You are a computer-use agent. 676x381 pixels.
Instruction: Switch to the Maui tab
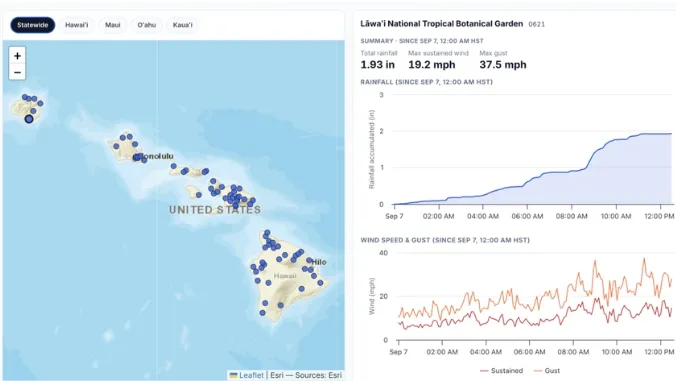pyautogui.click(x=113, y=25)
